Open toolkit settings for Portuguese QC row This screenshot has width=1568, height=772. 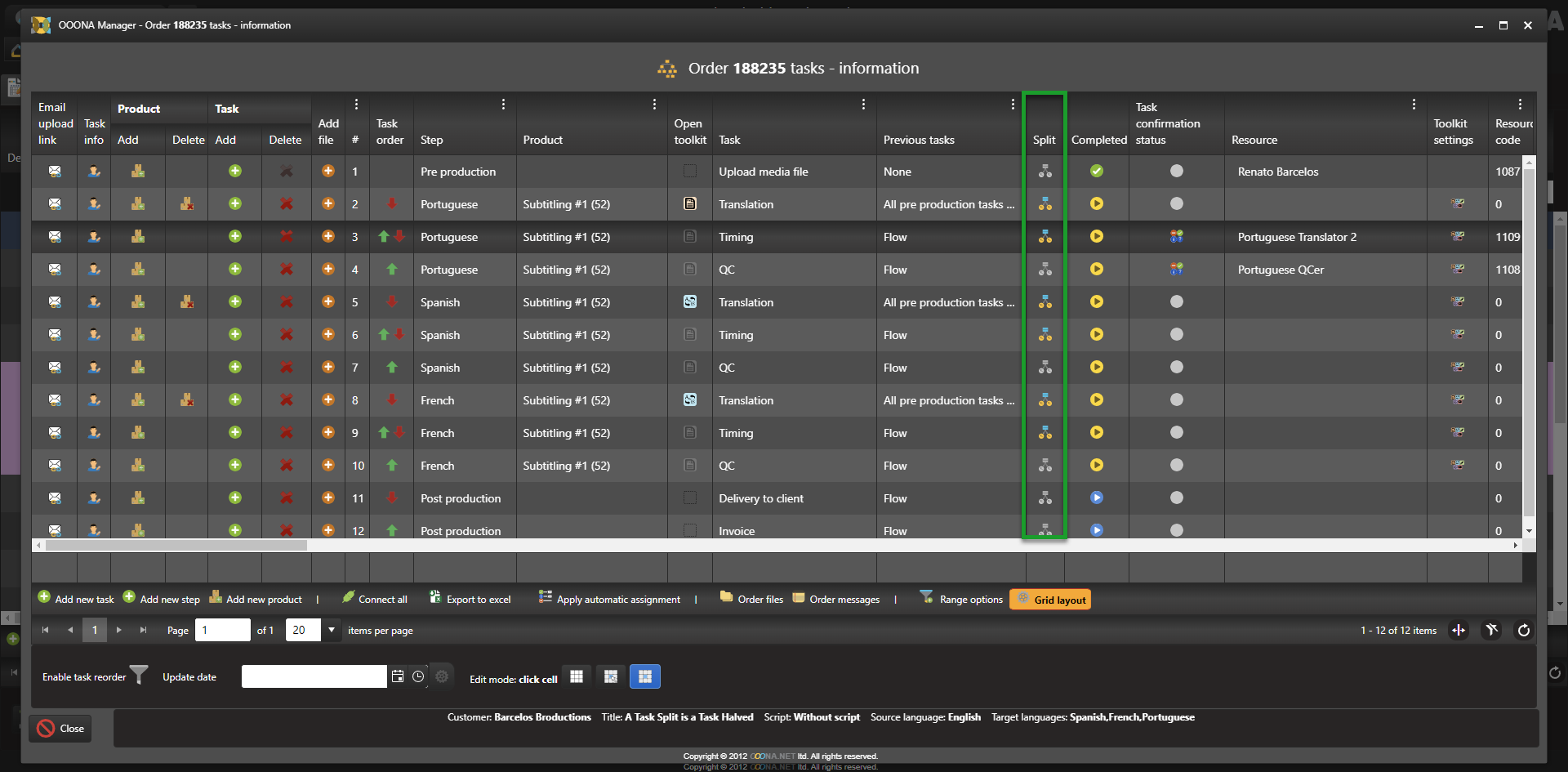(1457, 269)
